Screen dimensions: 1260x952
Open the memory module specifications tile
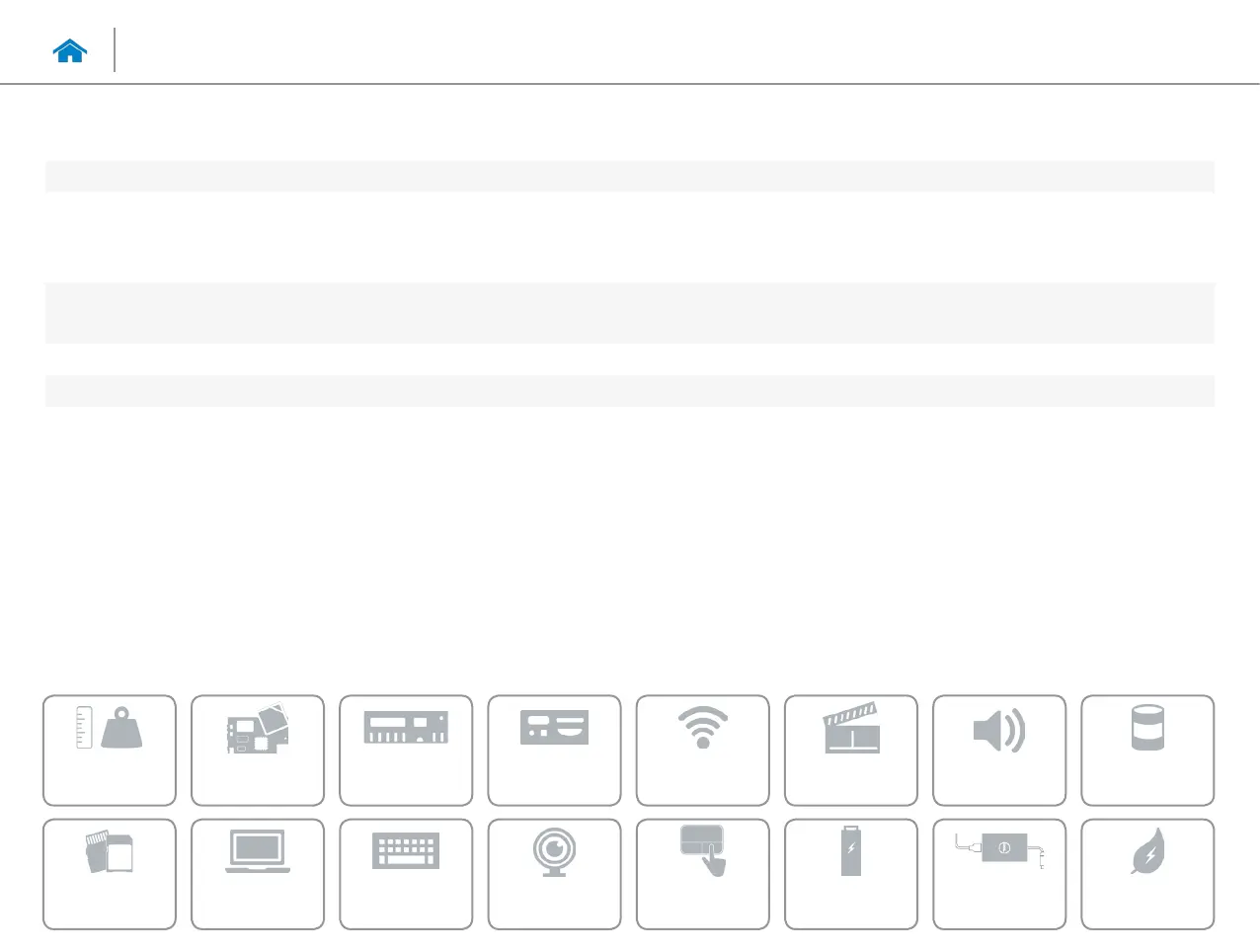click(406, 751)
